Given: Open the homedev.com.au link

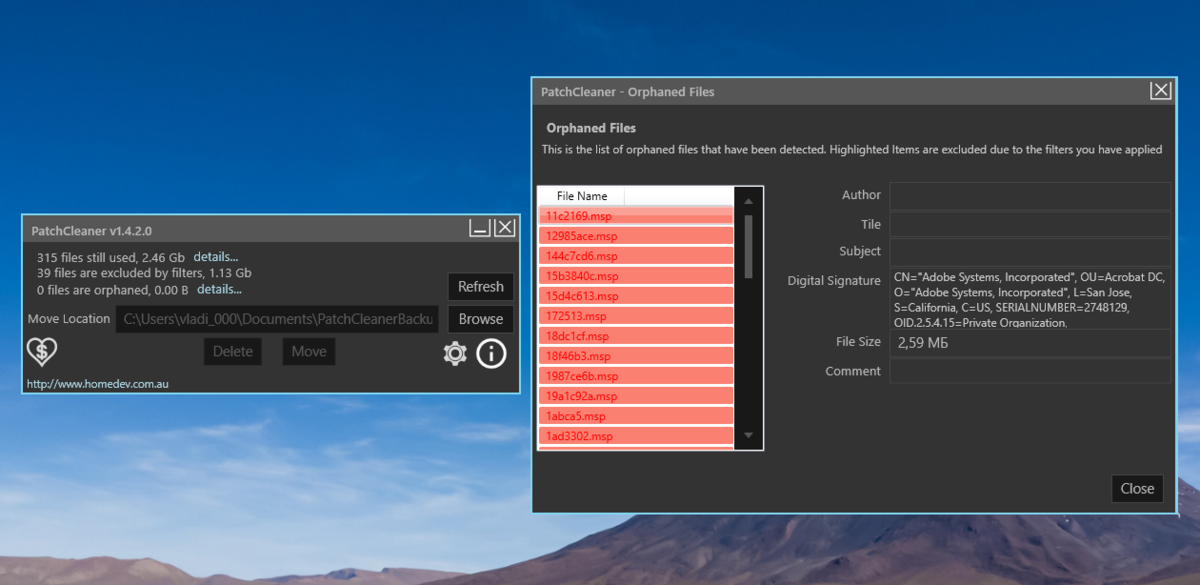Looking at the screenshot, I should 97,383.
